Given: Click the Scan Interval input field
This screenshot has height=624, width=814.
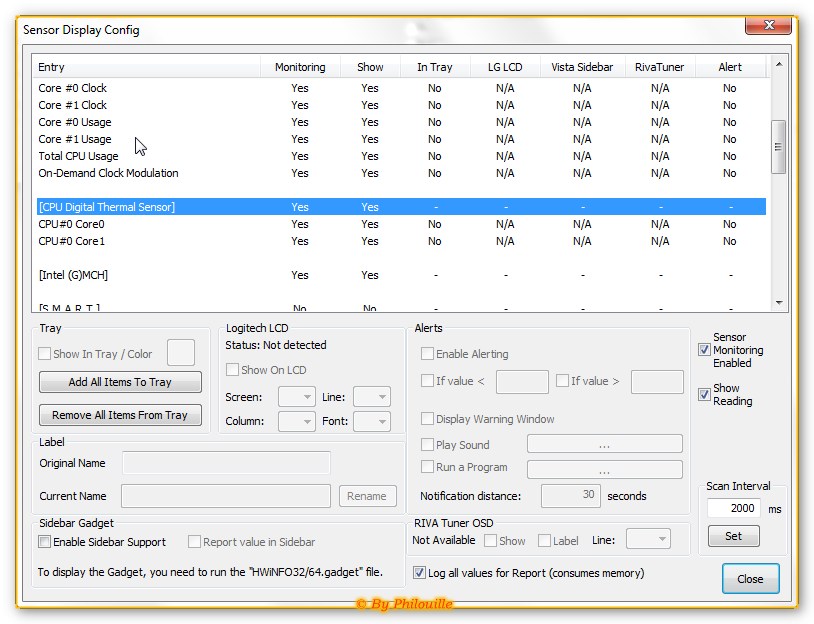Looking at the screenshot, I should pyautogui.click(x=732, y=508).
